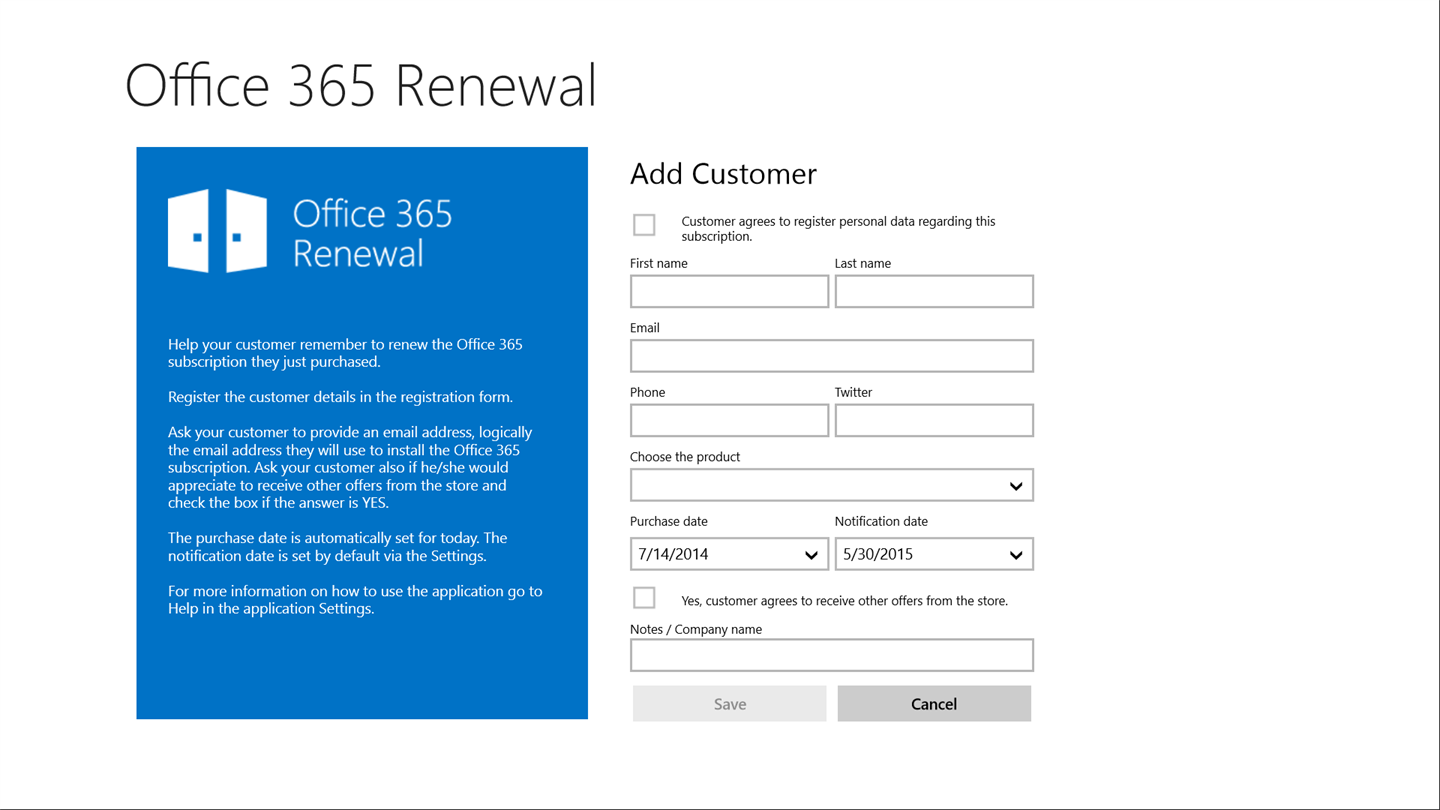Expand the Notification date picker
The width and height of the screenshot is (1440, 810).
coord(934,554)
